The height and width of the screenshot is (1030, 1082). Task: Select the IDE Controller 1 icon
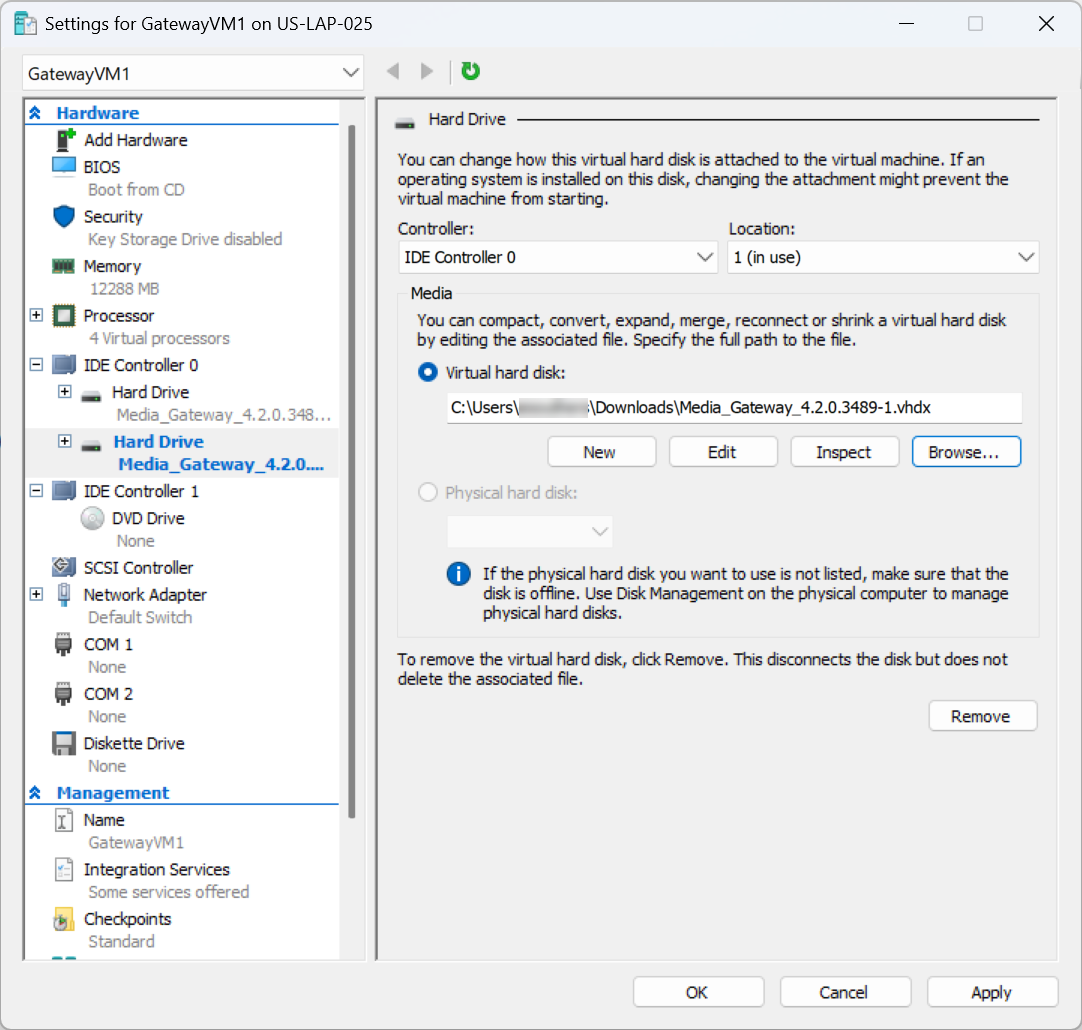coord(64,491)
